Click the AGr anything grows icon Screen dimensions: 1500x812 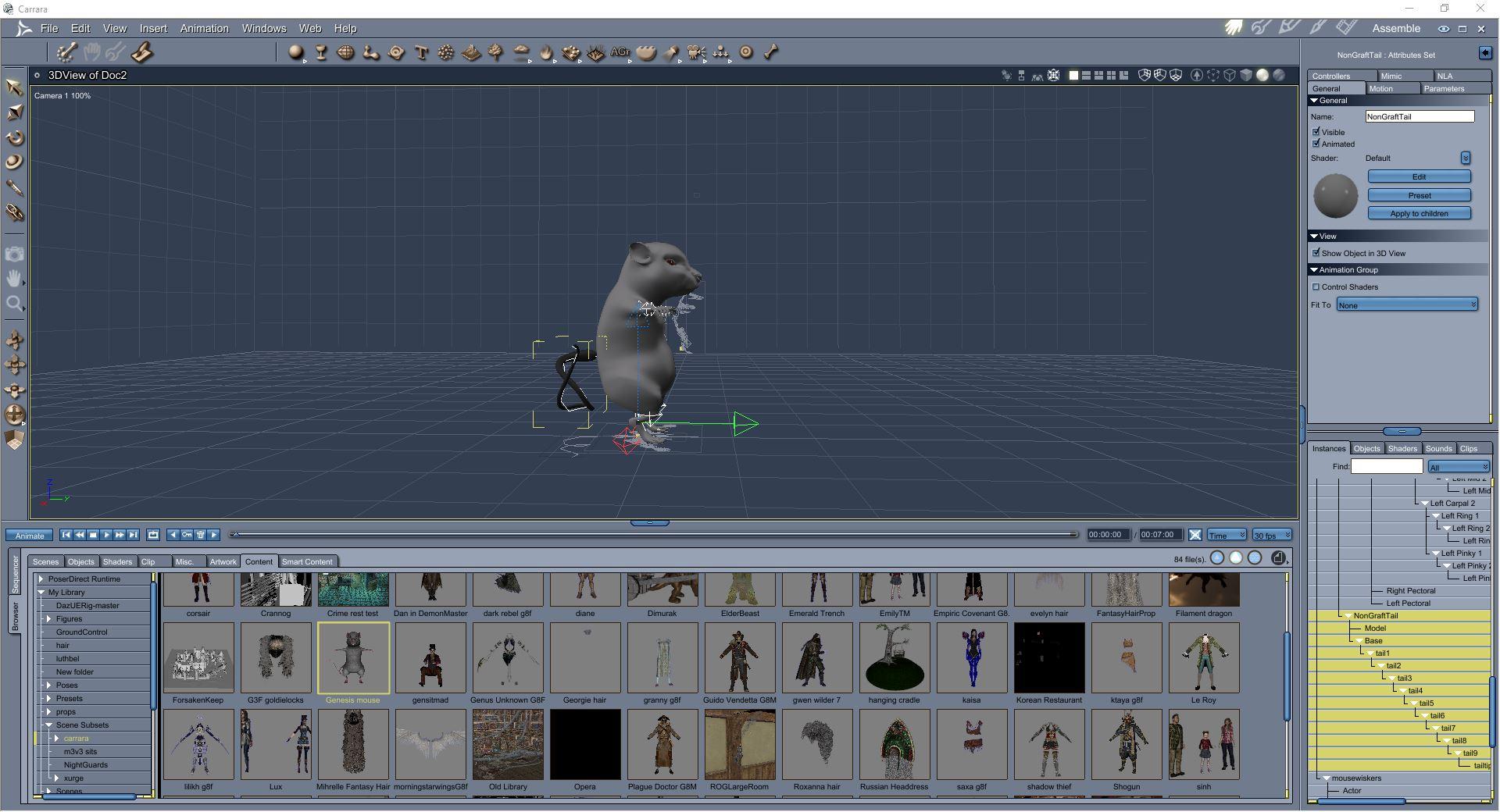click(x=620, y=52)
